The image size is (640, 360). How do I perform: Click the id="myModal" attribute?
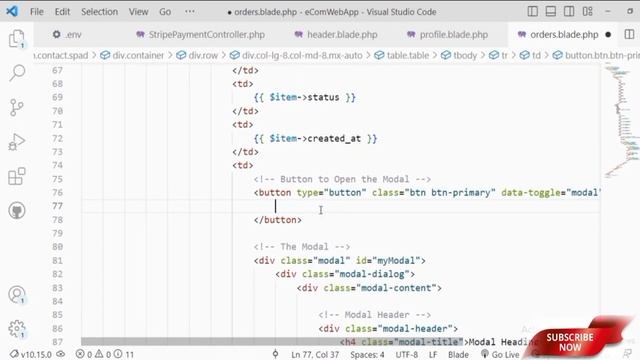pyautogui.click(x=388, y=260)
